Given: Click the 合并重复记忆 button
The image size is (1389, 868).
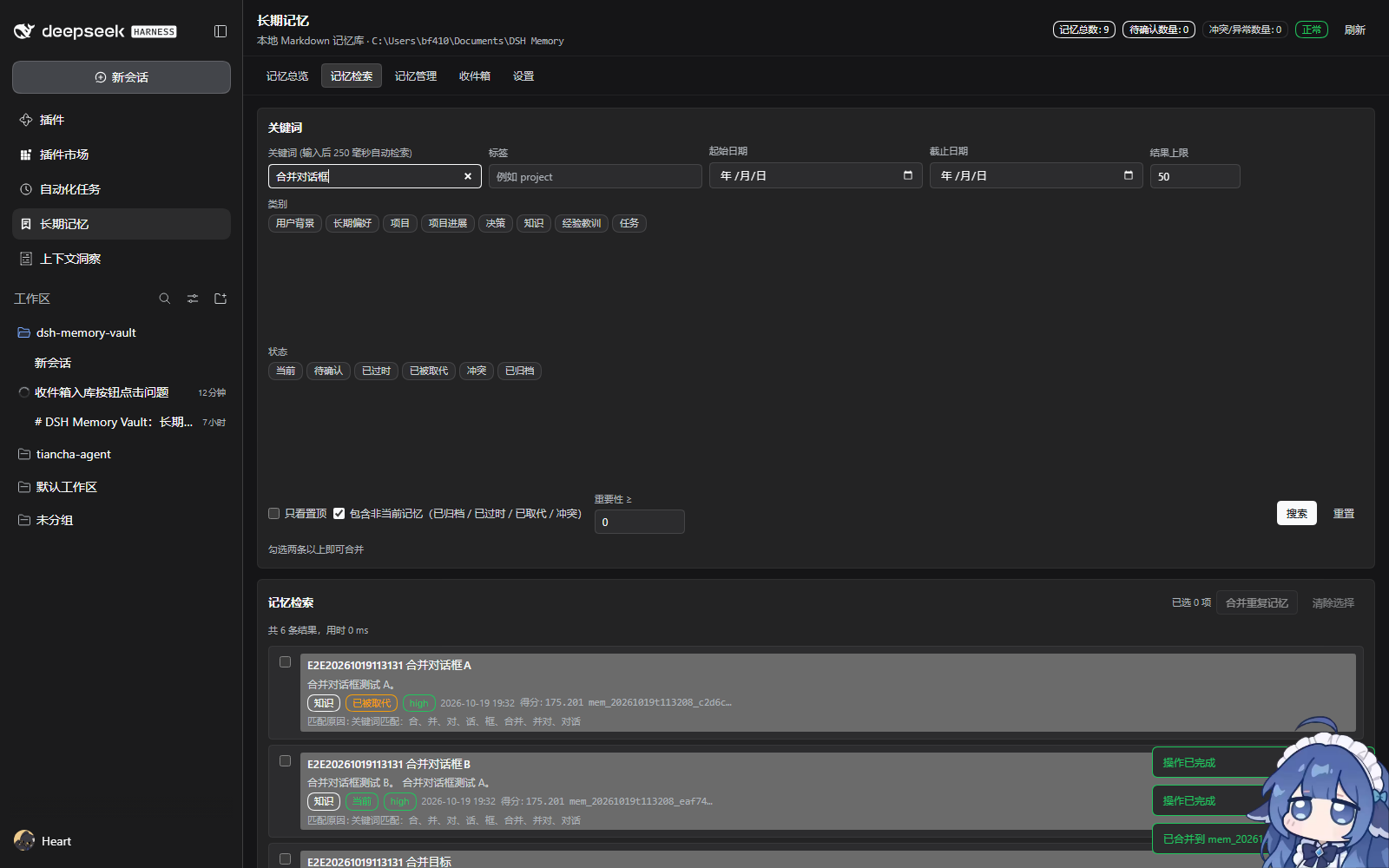Looking at the screenshot, I should click(x=1257, y=602).
